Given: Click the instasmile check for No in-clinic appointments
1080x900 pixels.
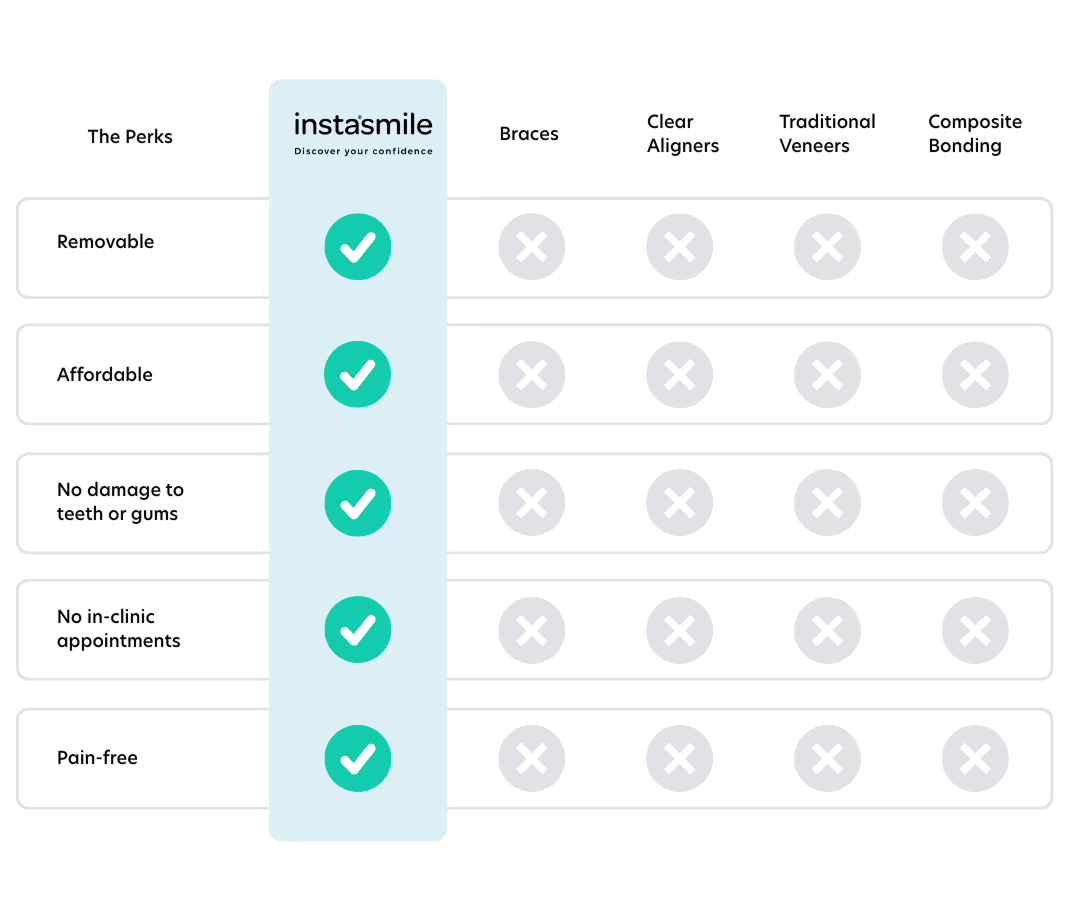Looking at the screenshot, I should [357, 630].
